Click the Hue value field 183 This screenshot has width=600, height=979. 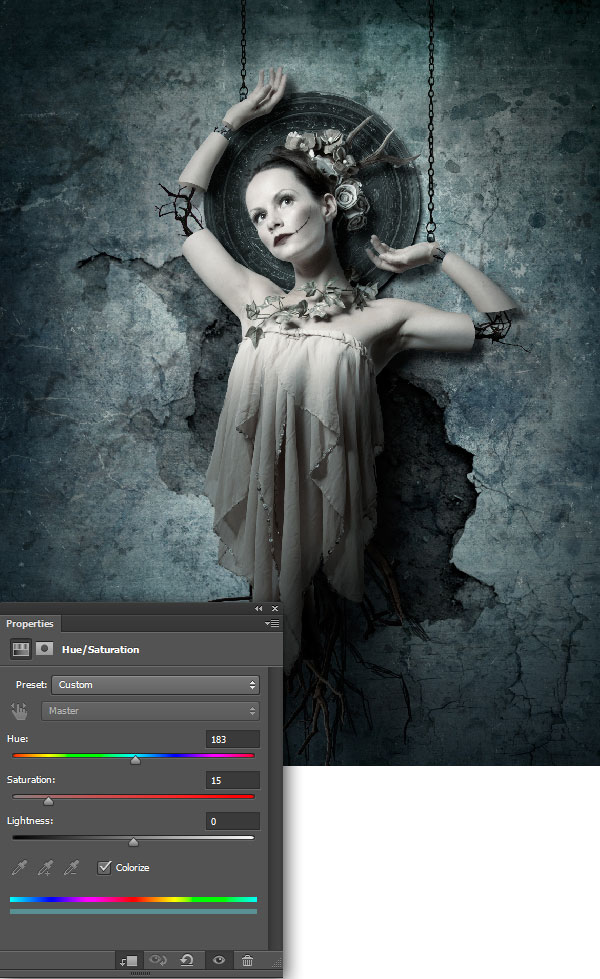pyautogui.click(x=232, y=739)
